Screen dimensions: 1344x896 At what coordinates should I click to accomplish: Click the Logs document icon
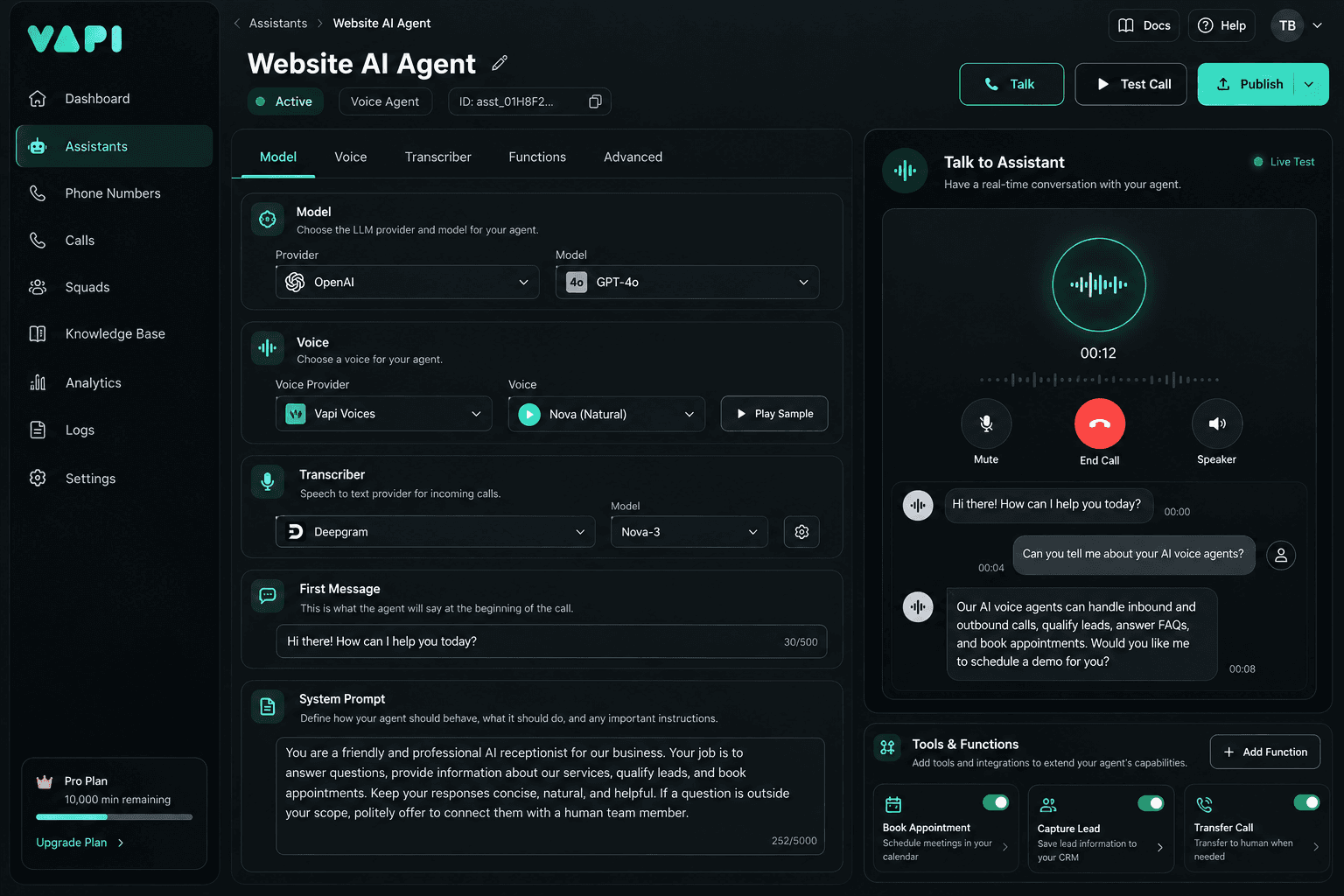point(38,430)
